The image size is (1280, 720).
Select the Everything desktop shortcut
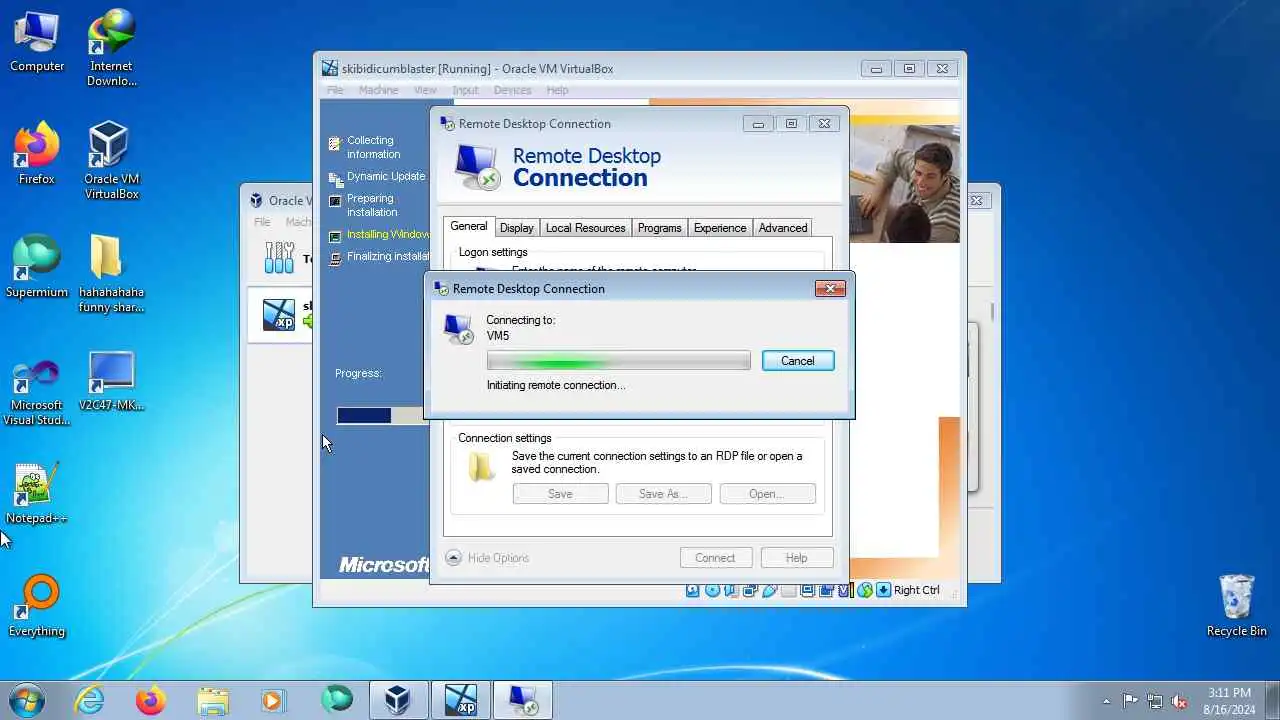coord(37,606)
